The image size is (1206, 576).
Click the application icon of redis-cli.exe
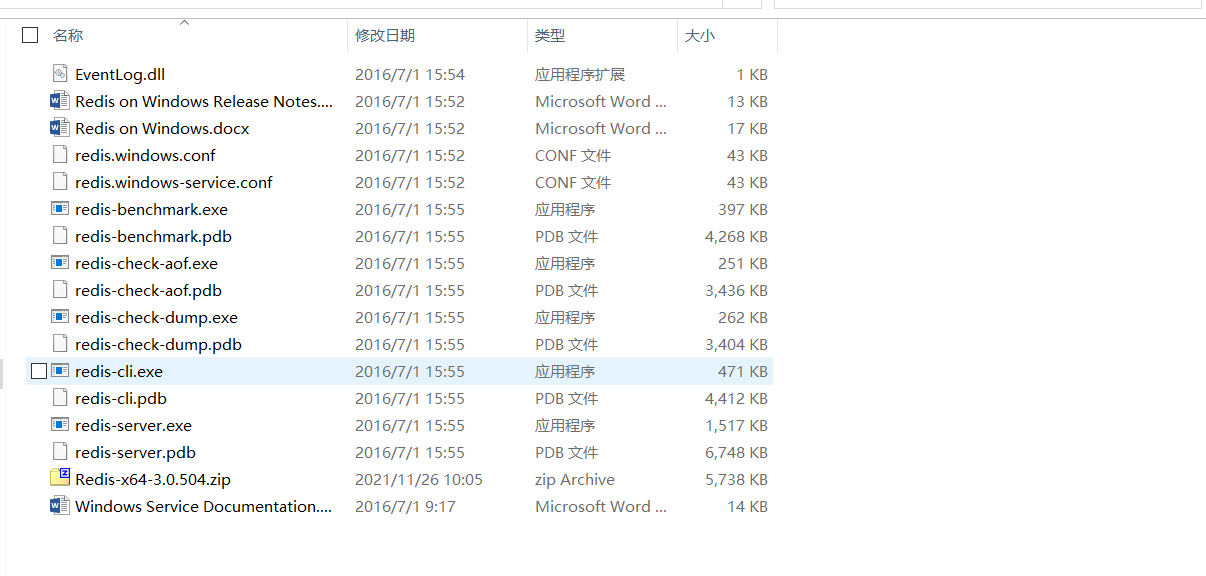[60, 371]
